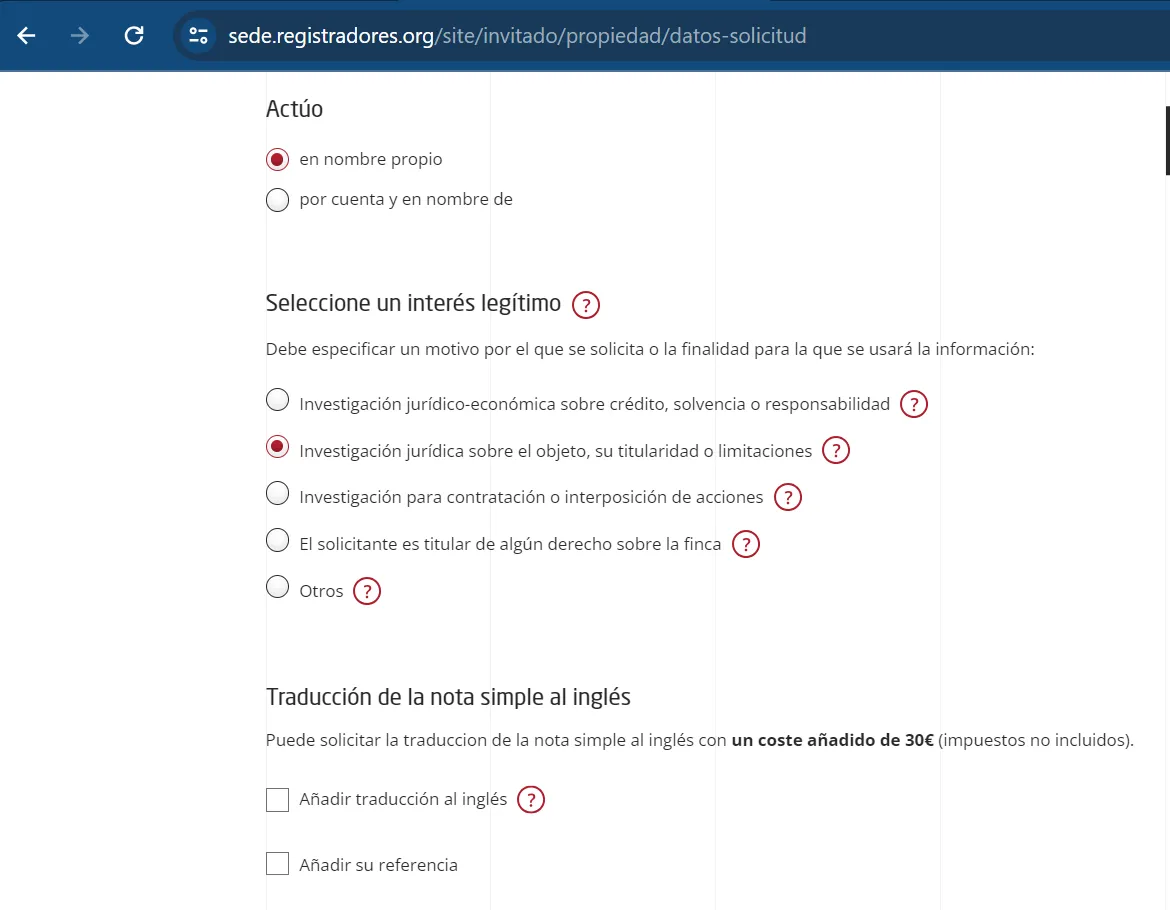Open site information icon in address bar

tap(198, 36)
